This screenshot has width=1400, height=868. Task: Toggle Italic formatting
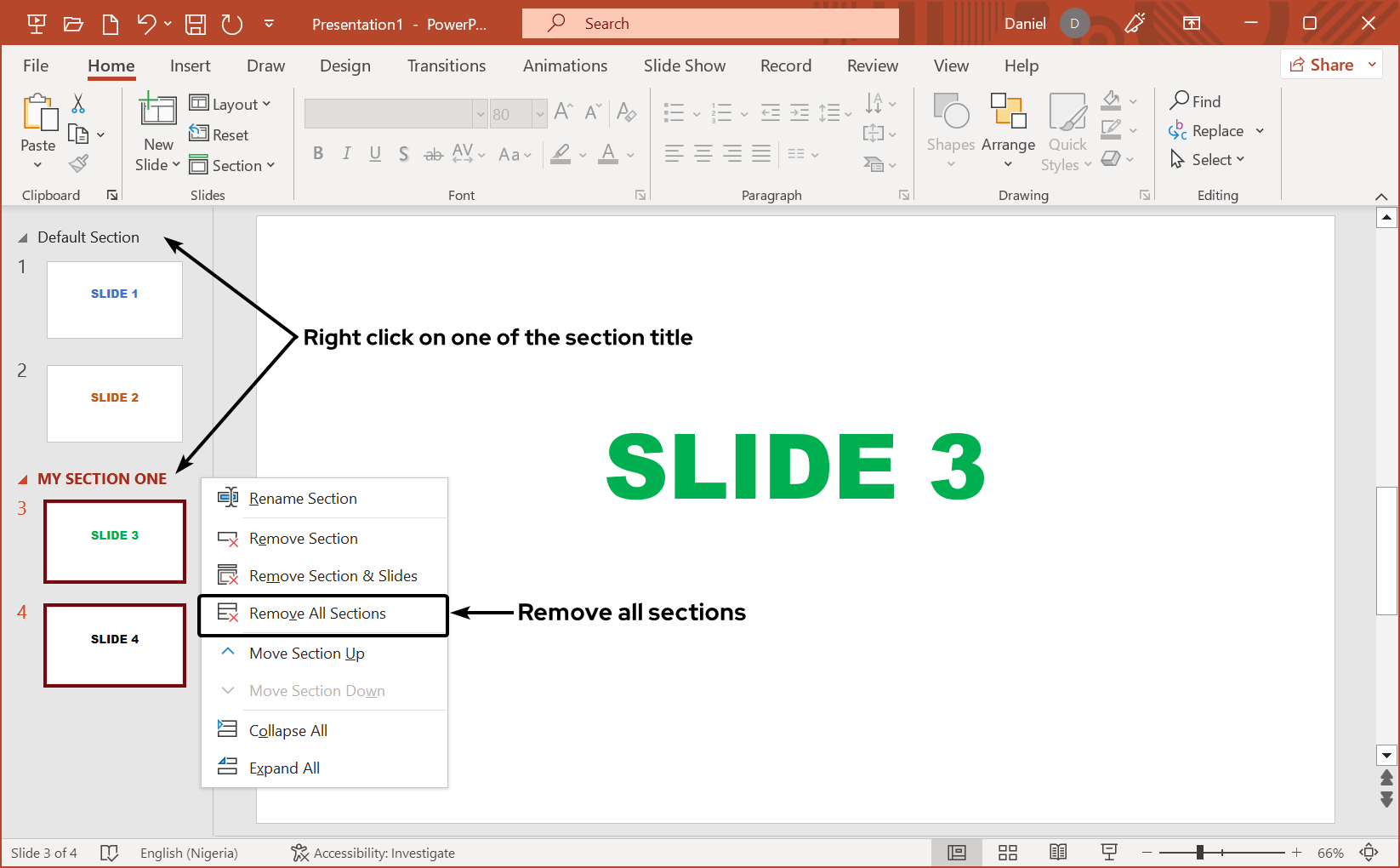[346, 154]
